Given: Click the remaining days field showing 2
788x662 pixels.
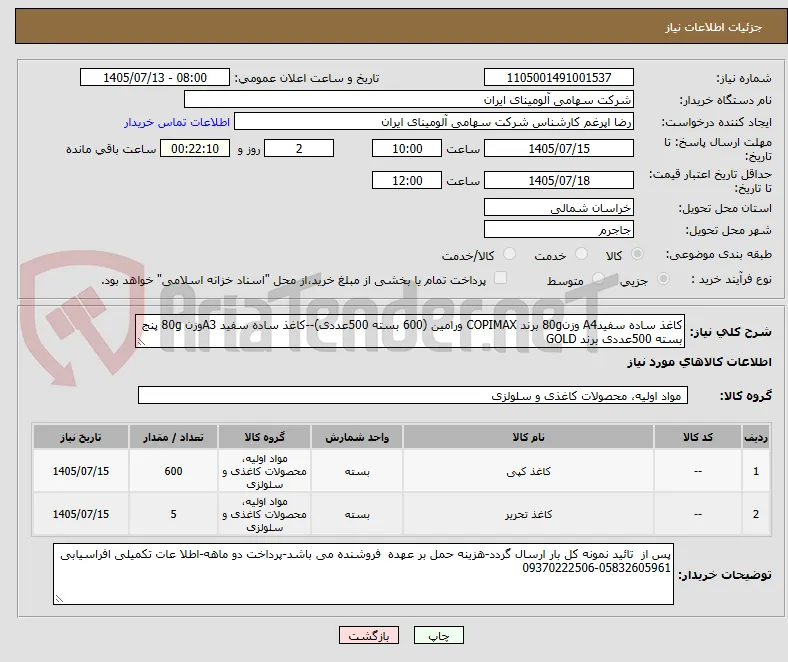Looking at the screenshot, I should pos(299,148).
